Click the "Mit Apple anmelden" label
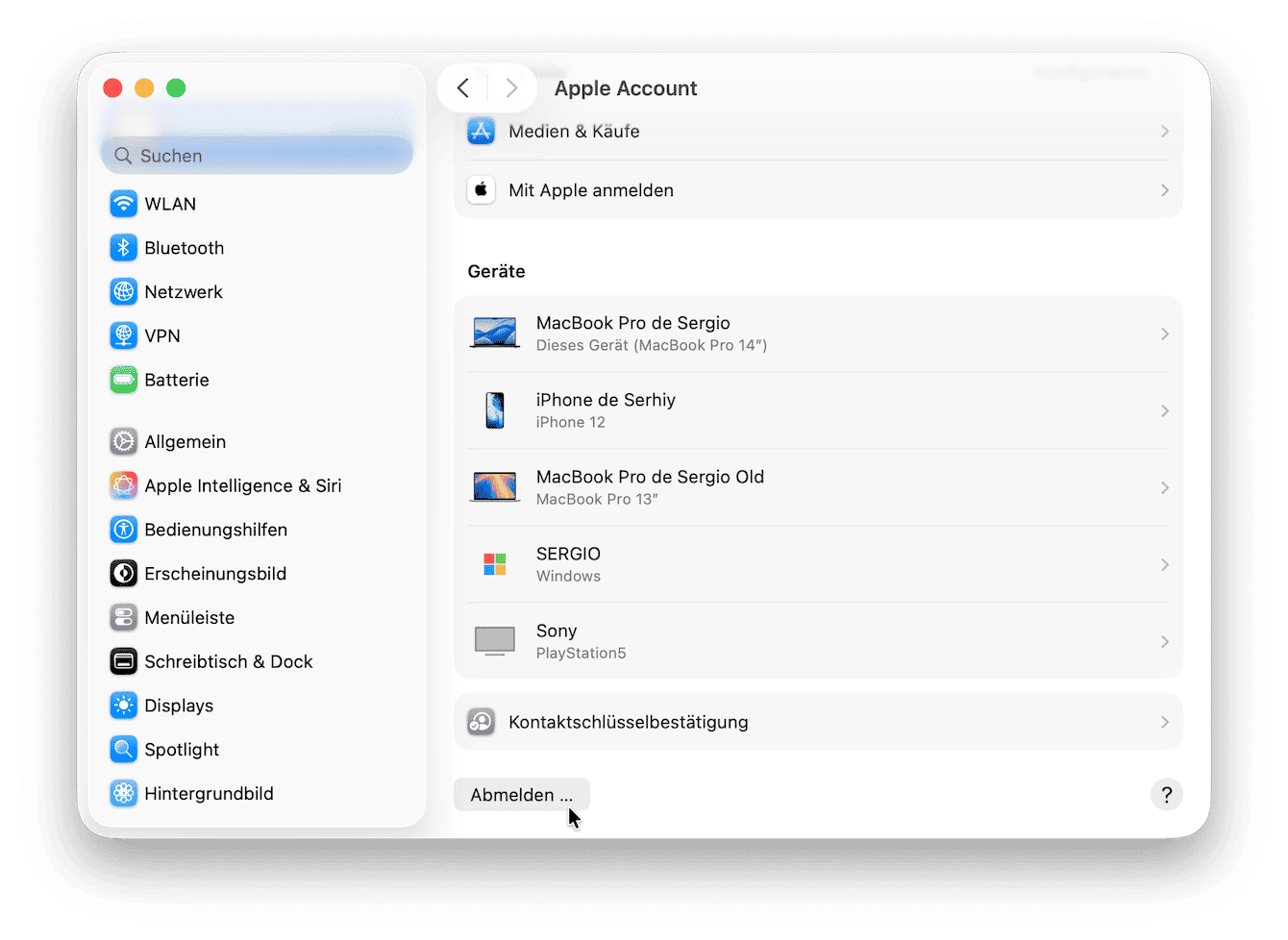 click(591, 190)
